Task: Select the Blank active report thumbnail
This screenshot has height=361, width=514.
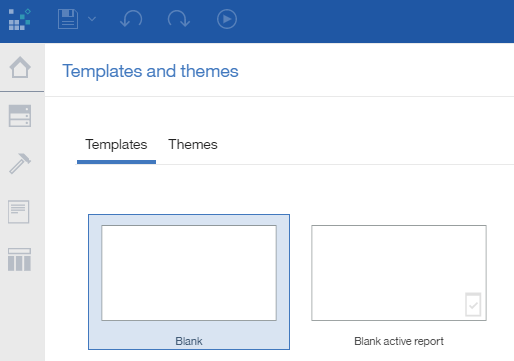Action: (x=399, y=273)
